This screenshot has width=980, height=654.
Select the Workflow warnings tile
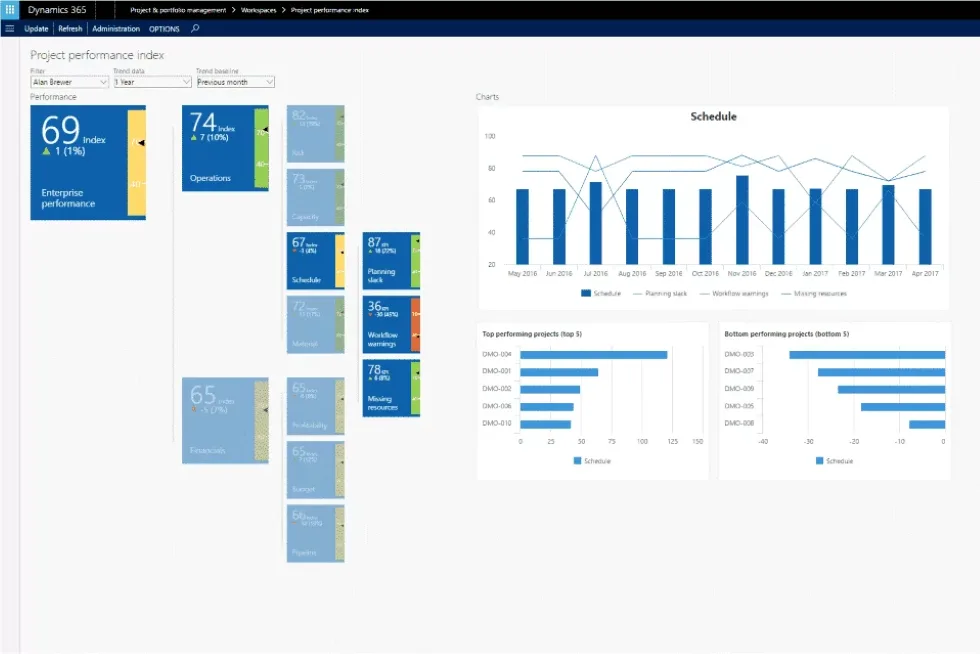(385, 324)
